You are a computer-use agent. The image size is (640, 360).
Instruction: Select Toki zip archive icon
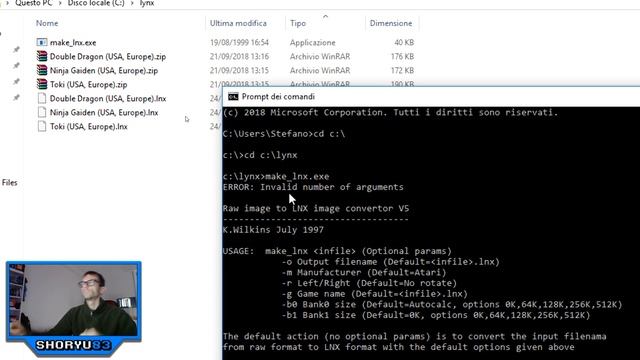(x=42, y=84)
